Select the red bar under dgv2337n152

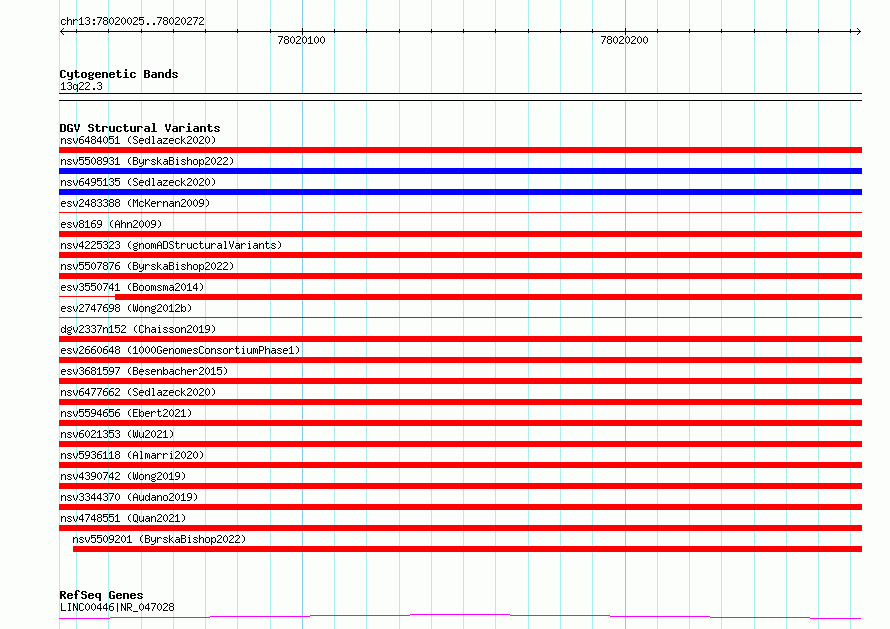(460, 339)
